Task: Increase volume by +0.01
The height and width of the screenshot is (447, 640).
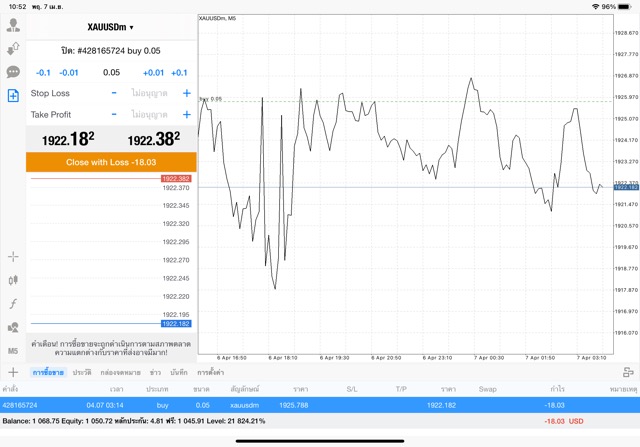Action: coord(153,72)
